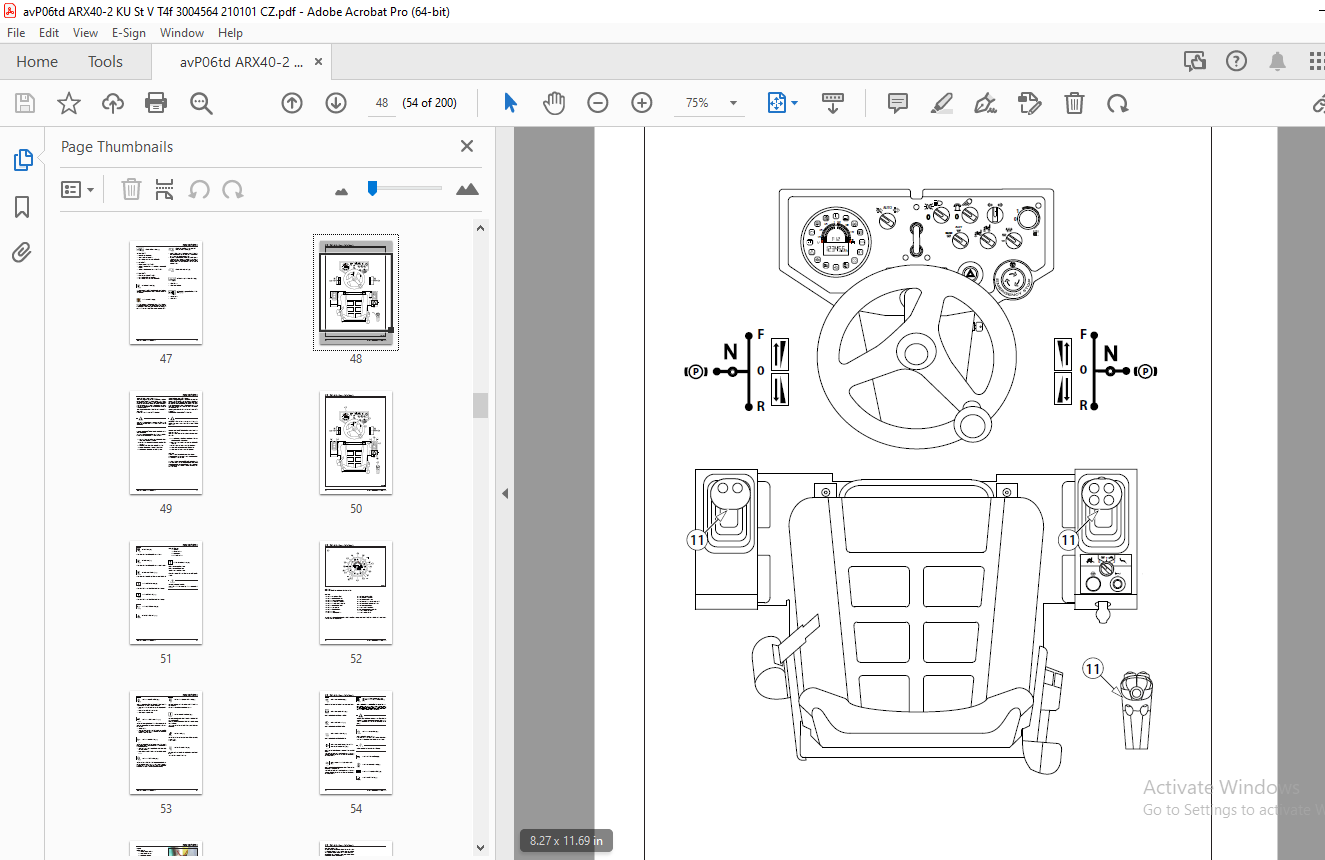
Task: Rotate view with the toolbar rotate icon
Action: (x=1118, y=103)
